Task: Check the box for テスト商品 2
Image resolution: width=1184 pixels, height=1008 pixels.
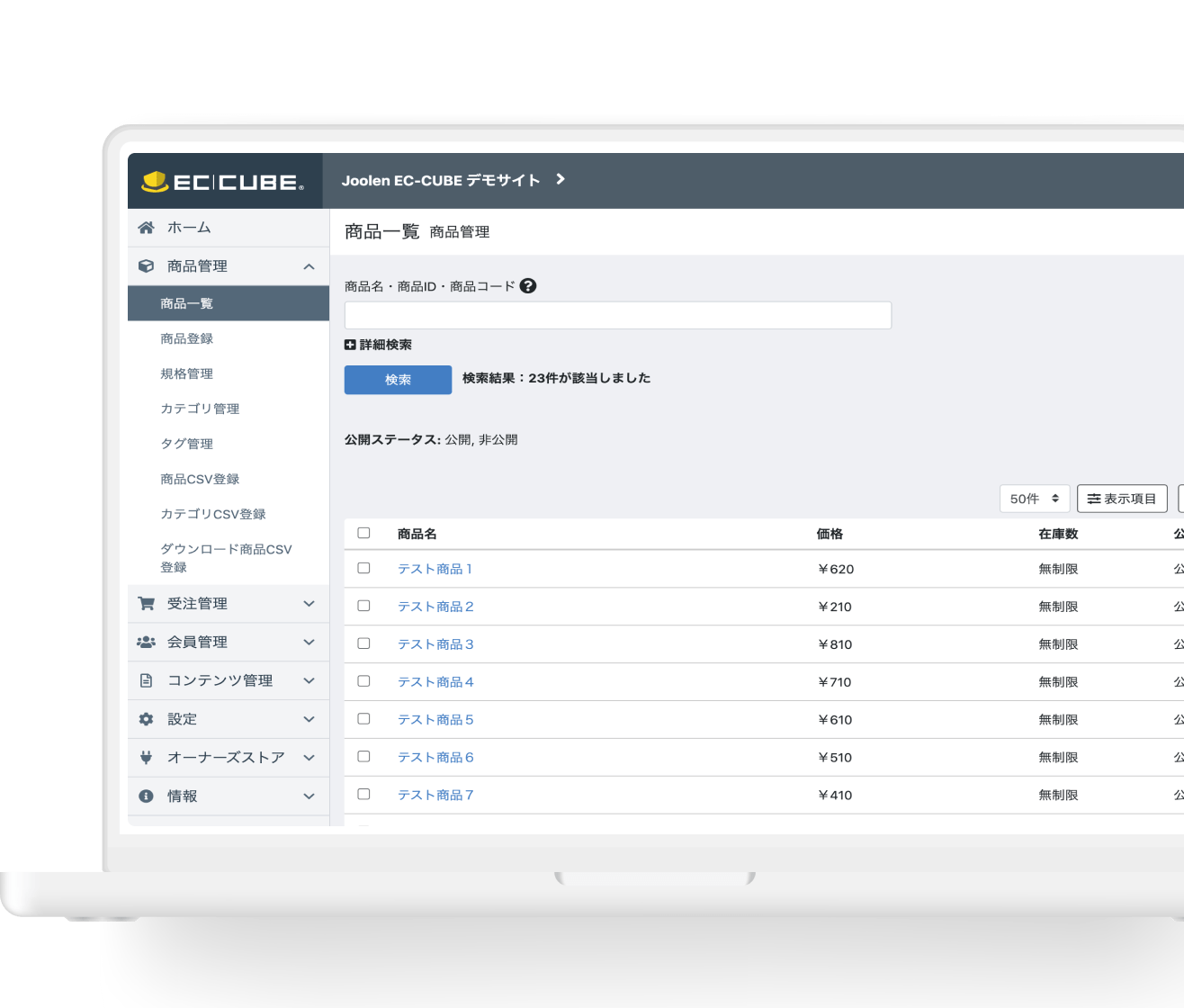Action: coord(363,606)
